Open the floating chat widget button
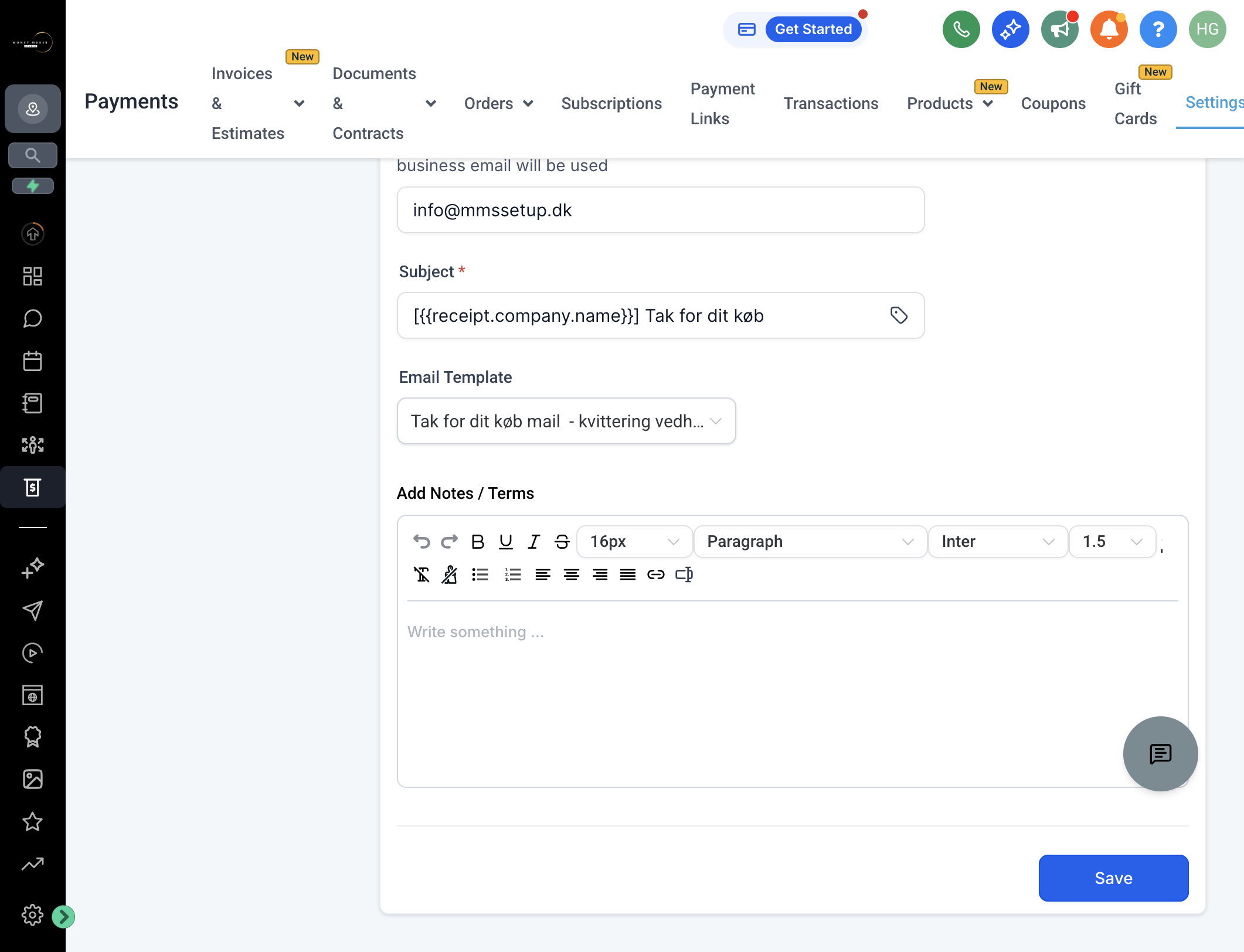1244x952 pixels. click(x=1161, y=754)
